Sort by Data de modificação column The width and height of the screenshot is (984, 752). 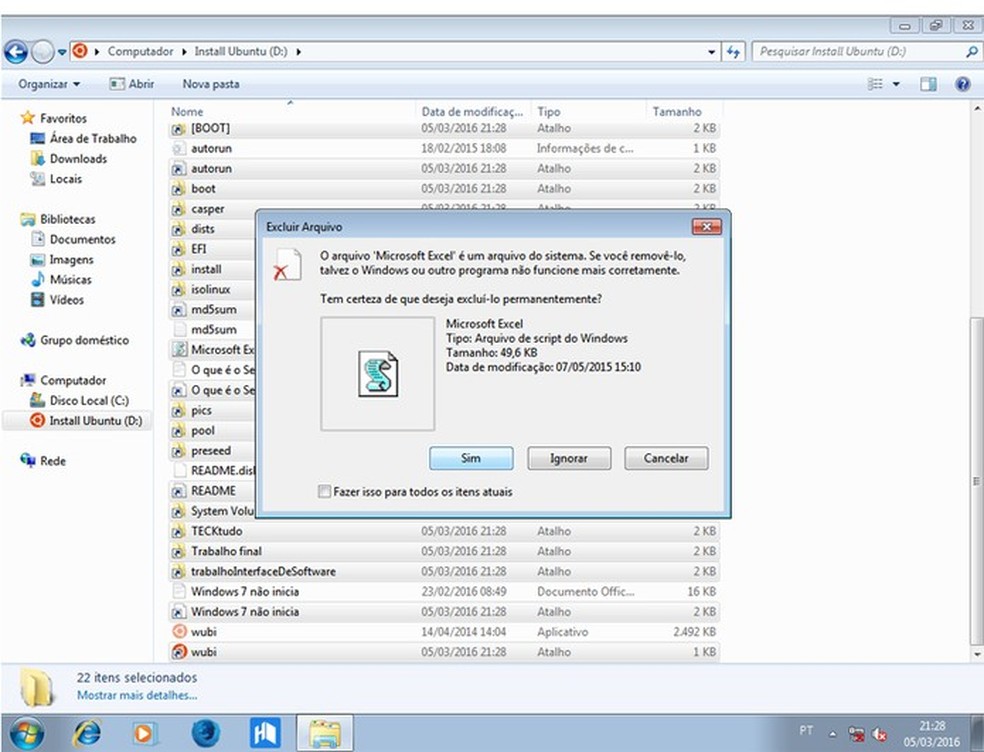pyautogui.click(x=472, y=112)
